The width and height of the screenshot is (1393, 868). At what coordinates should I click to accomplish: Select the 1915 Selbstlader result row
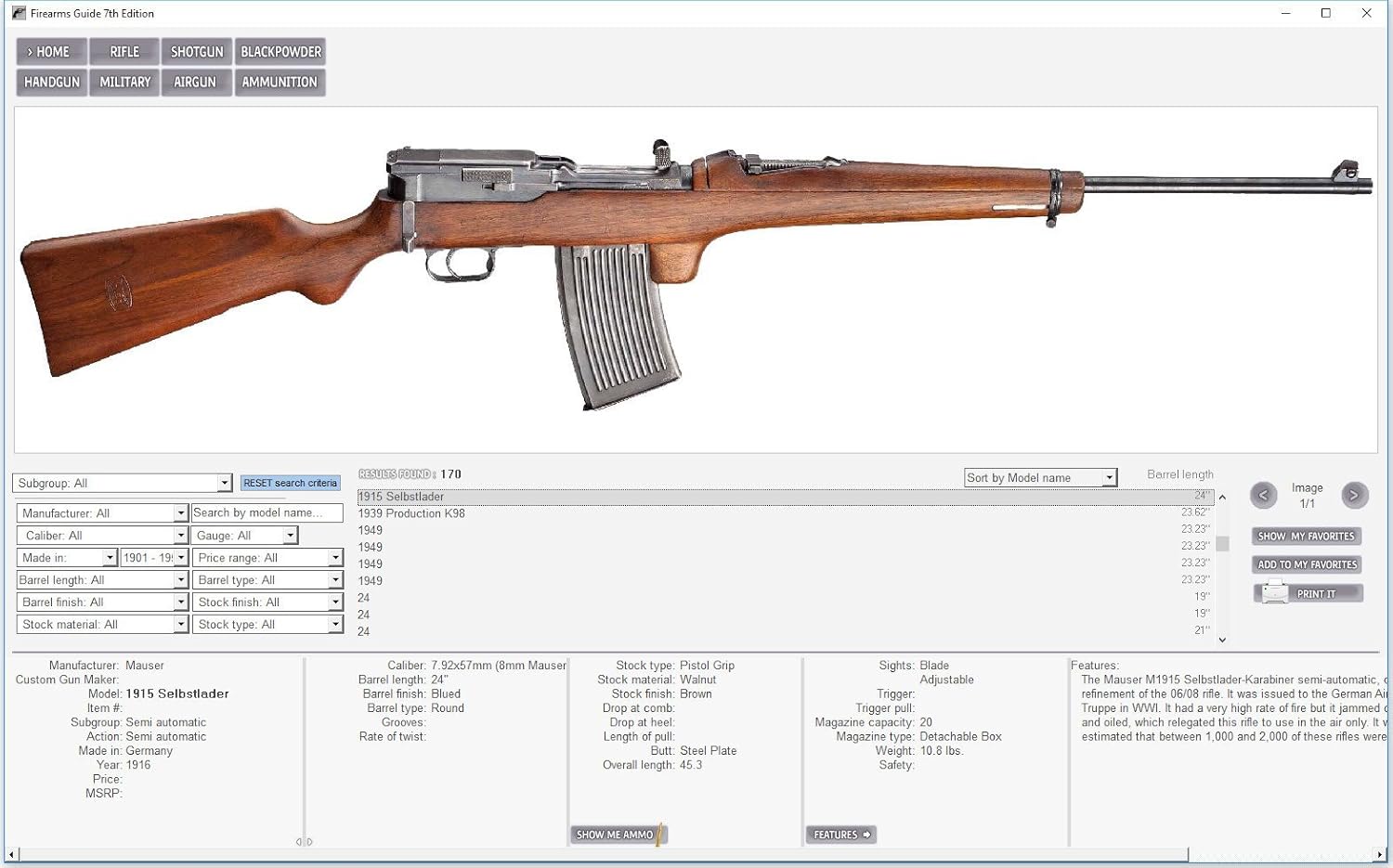point(786,497)
